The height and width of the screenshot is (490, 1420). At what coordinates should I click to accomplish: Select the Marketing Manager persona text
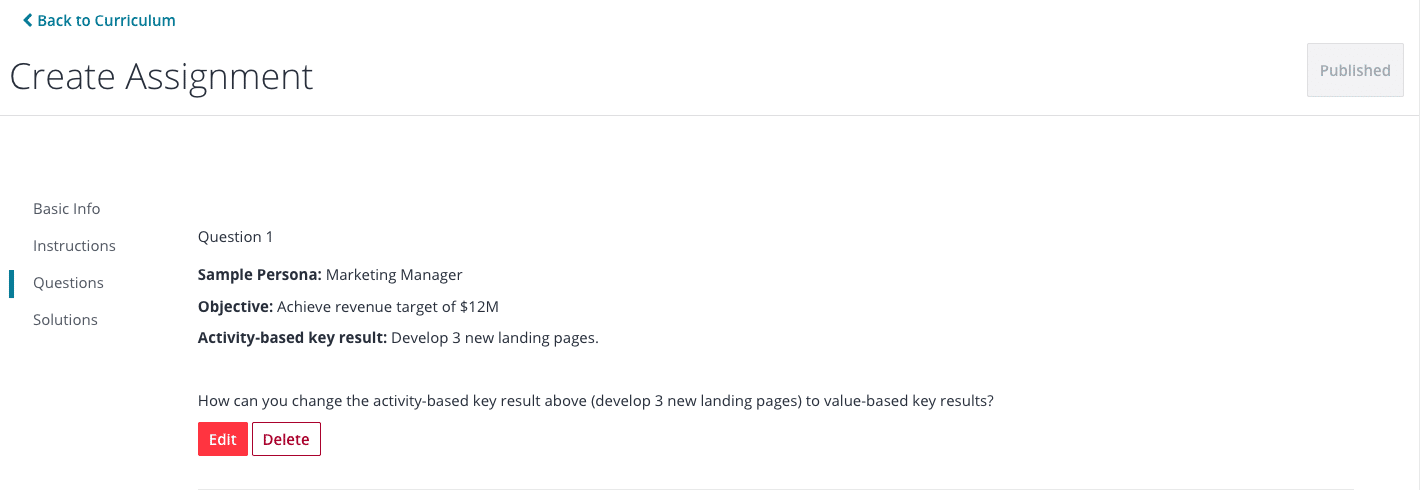click(394, 275)
